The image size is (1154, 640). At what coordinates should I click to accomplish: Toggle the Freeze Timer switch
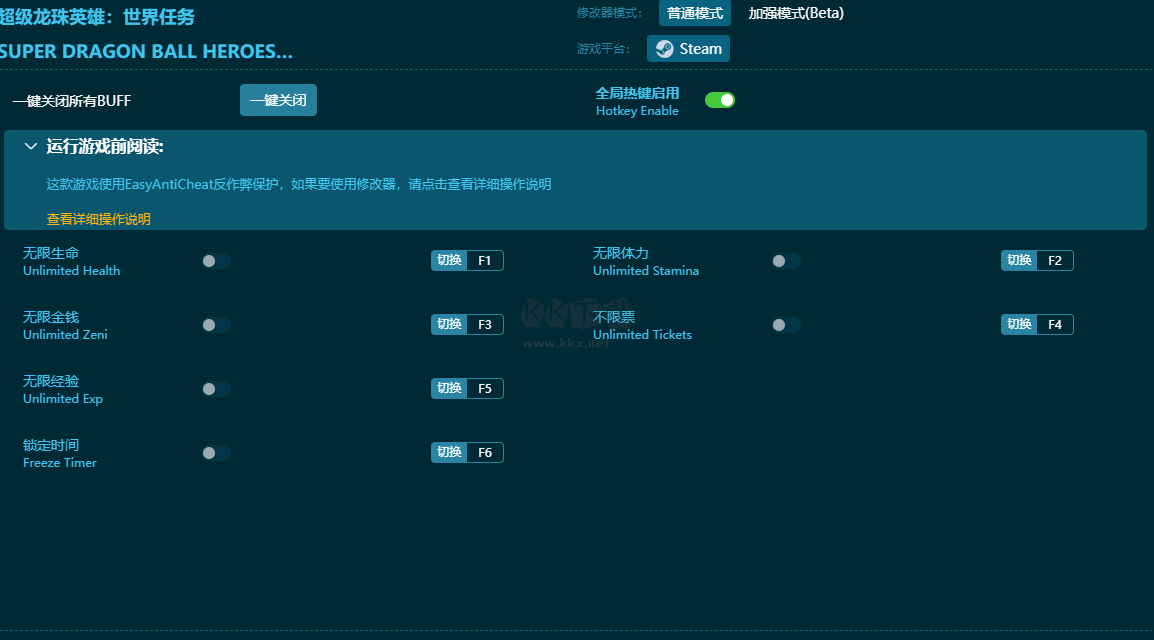tap(216, 453)
